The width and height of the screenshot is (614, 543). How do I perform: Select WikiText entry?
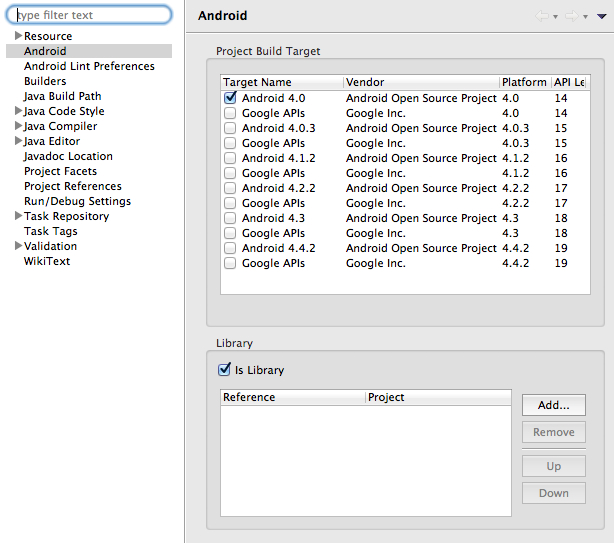[x=47, y=261]
